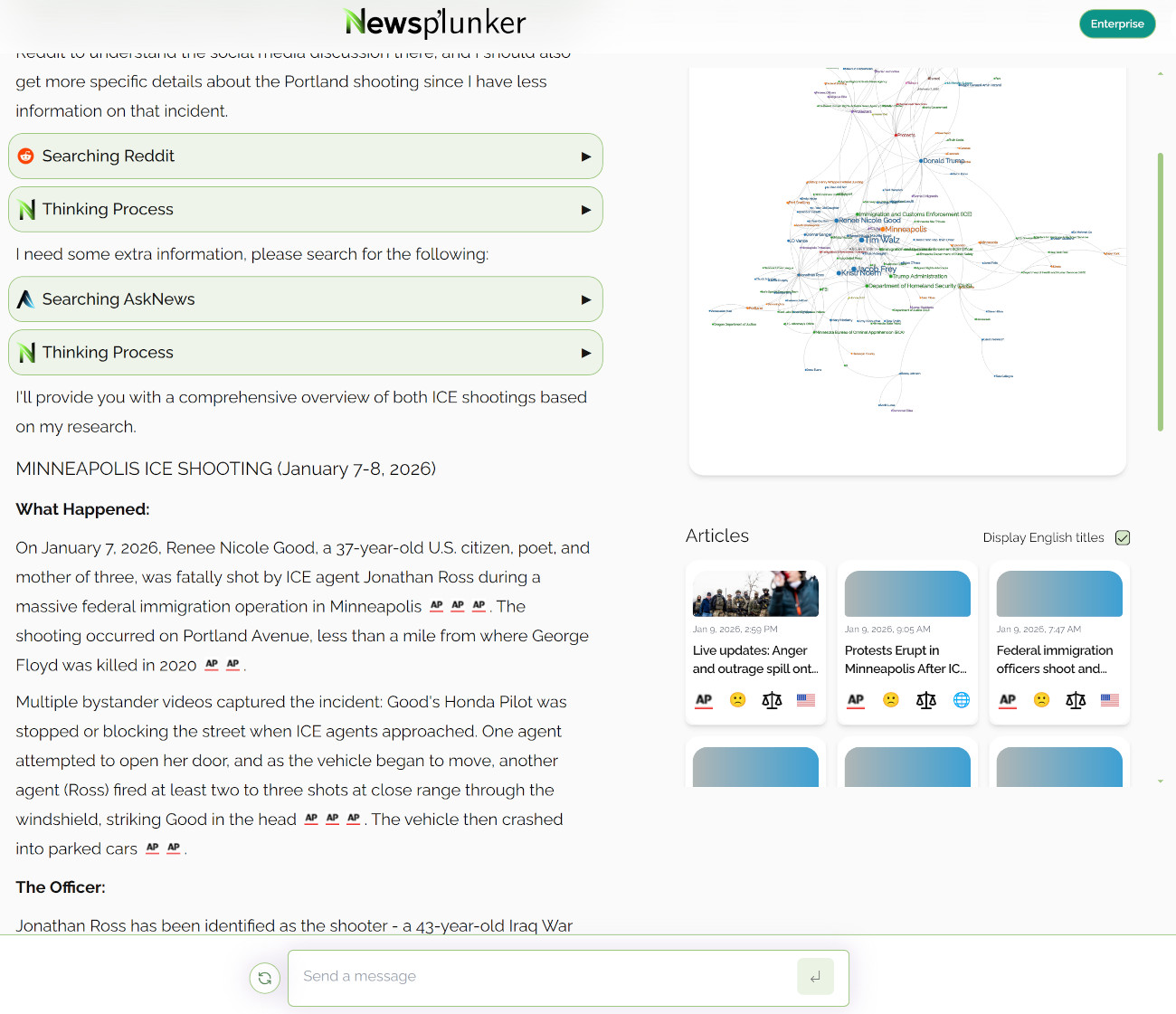Click the US flag on Live updates card
Image resolution: width=1176 pixels, height=1014 pixels.
pos(806,700)
